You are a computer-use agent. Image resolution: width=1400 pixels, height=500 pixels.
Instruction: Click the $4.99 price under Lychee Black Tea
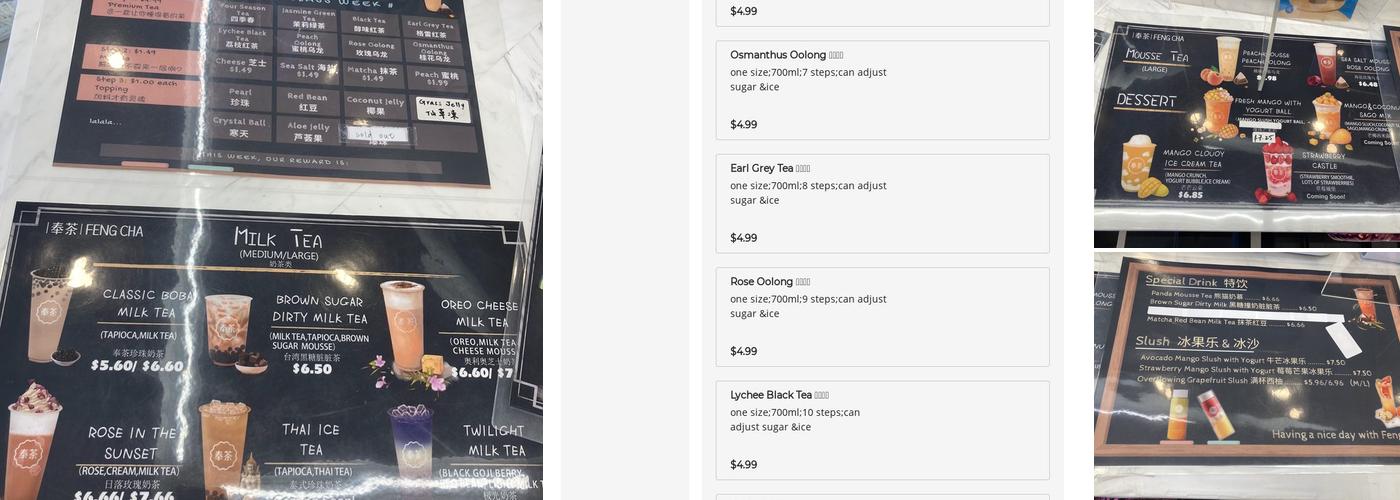point(743,465)
